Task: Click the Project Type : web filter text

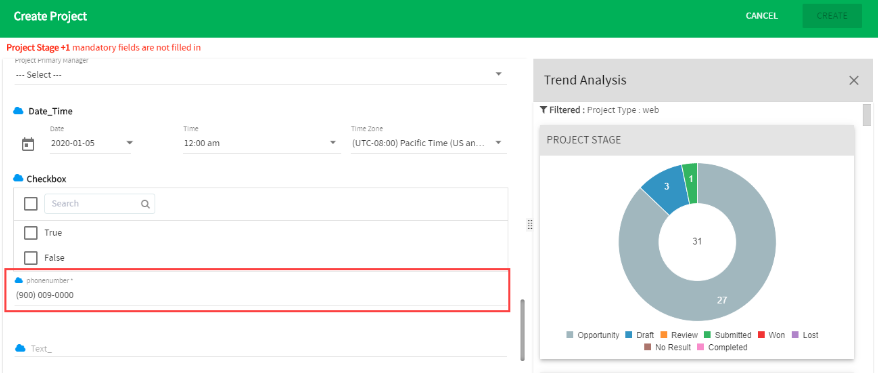Action: (623, 110)
